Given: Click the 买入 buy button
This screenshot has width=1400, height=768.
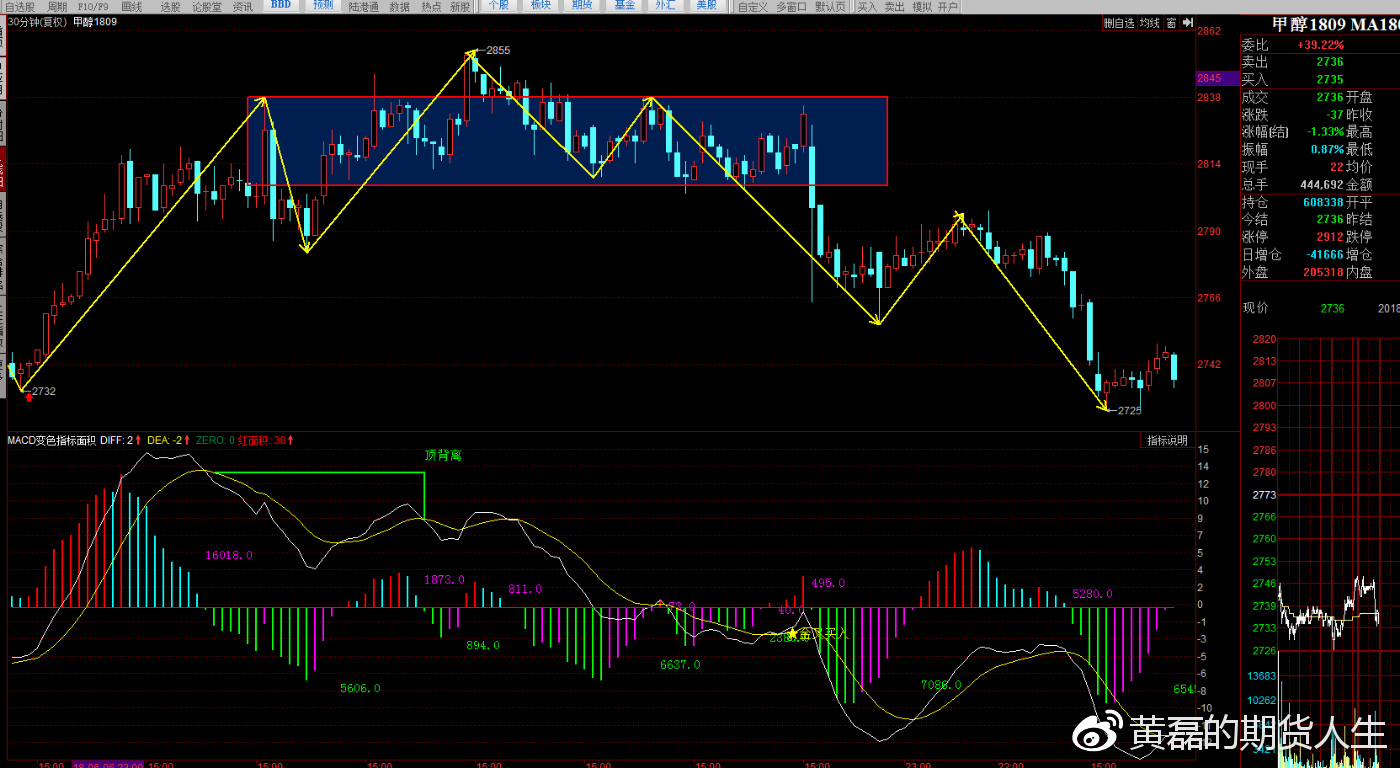Looking at the screenshot, I should click(867, 6).
